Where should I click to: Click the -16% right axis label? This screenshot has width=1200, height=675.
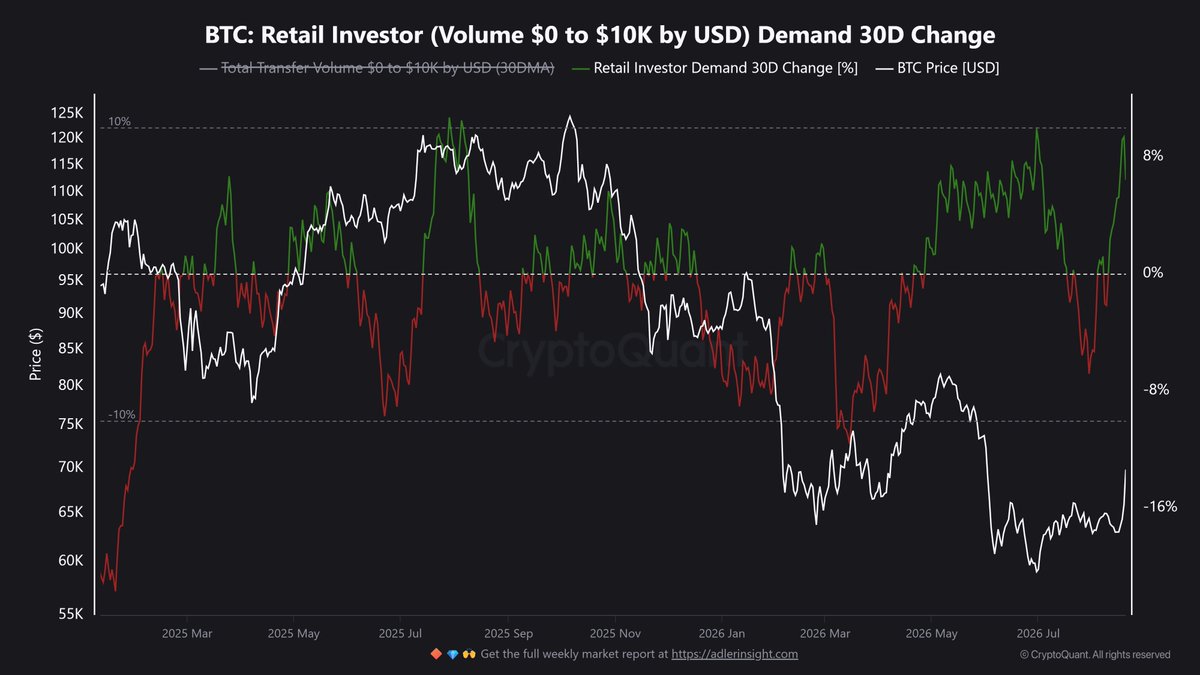(x=1158, y=506)
